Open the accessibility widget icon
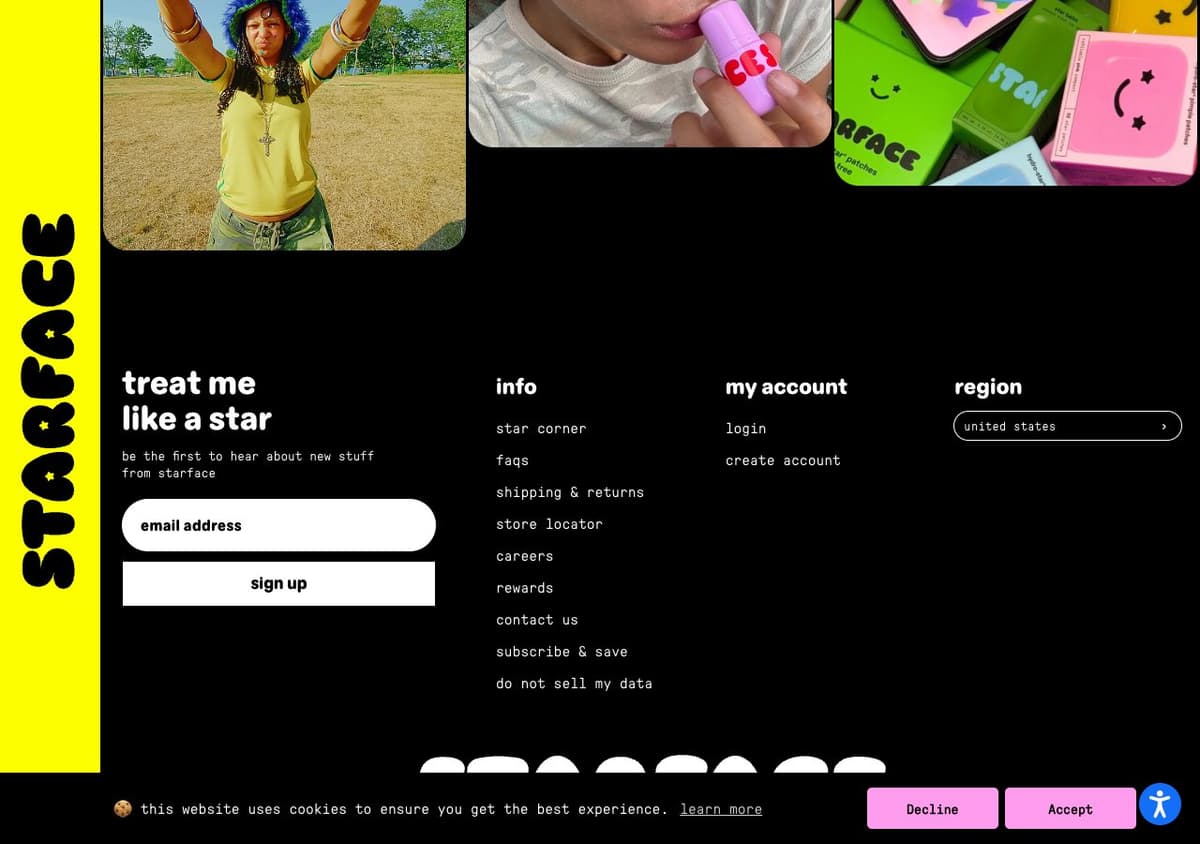The width and height of the screenshot is (1200, 844). click(x=1160, y=804)
